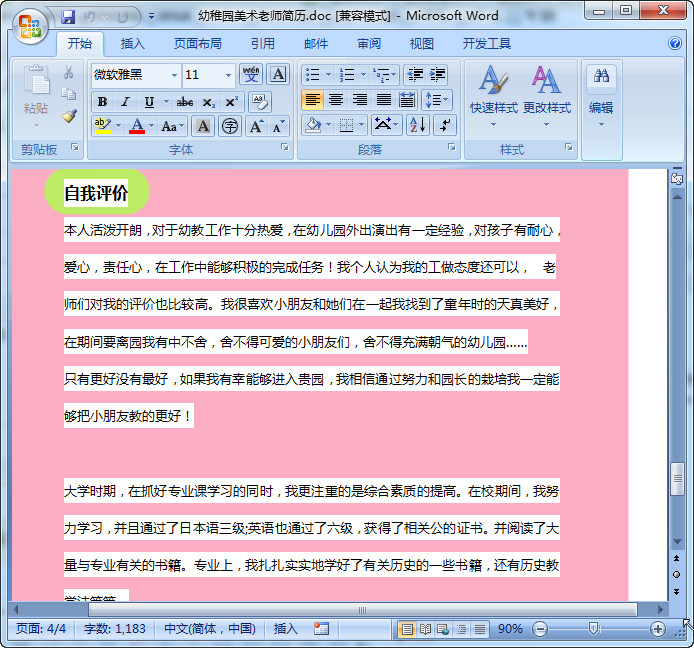Sort text A to Z
Screen dimensions: 694x648
tap(418, 125)
